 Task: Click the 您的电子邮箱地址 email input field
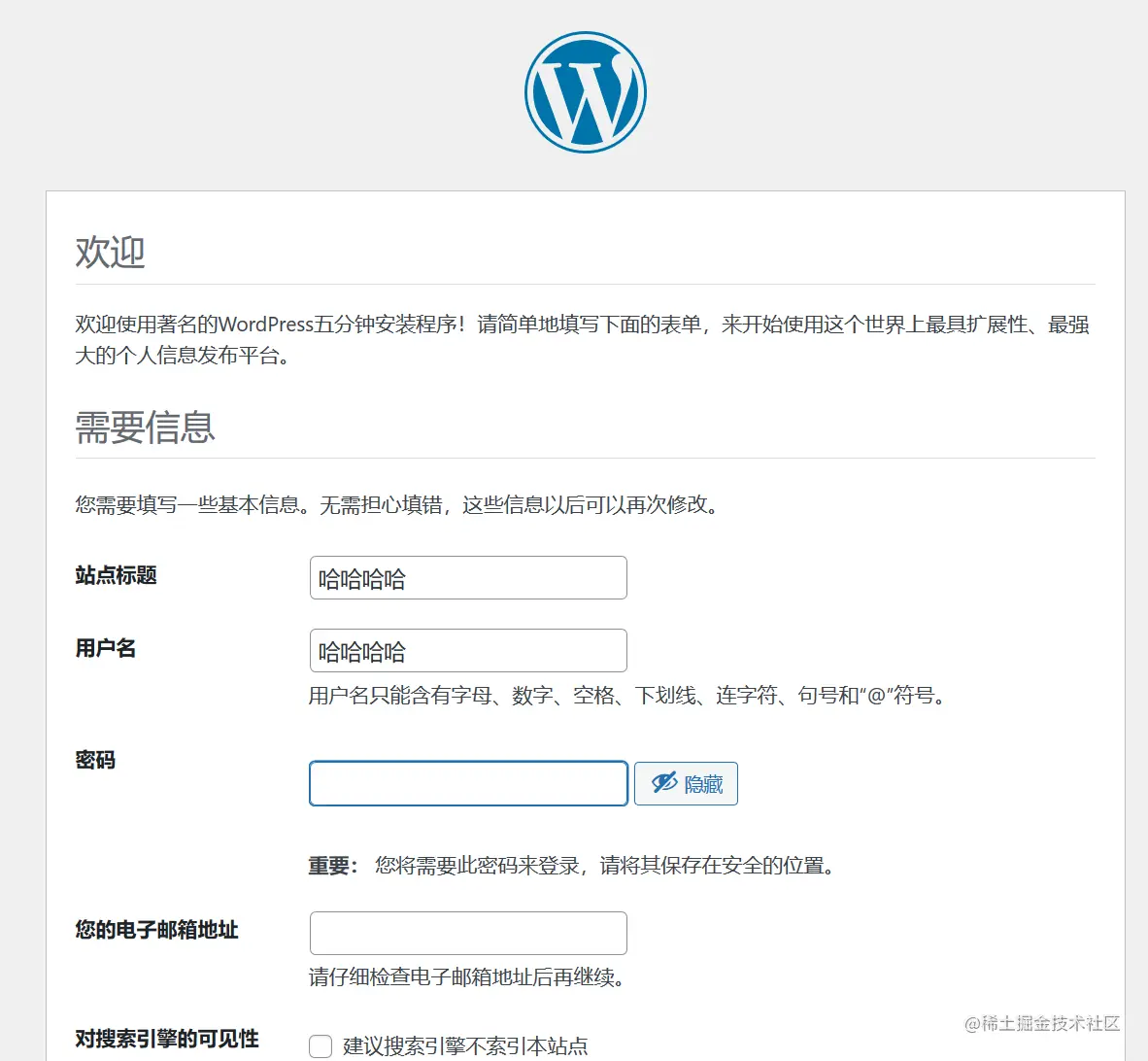point(468,933)
